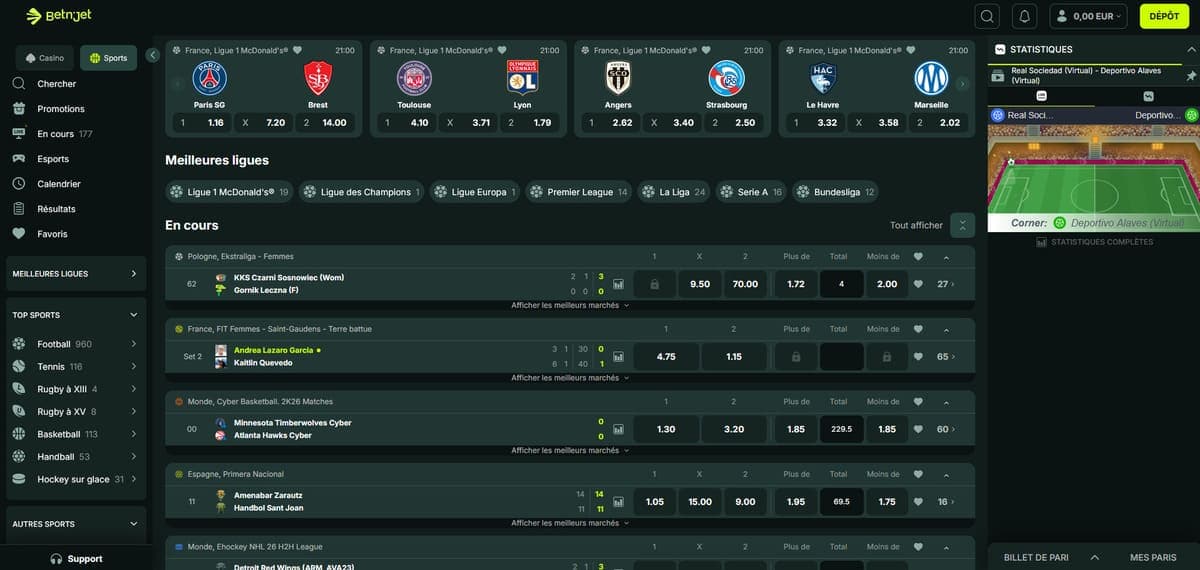This screenshot has width=1200, height=570.
Task: Click the Marseille club crest
Action: point(931,78)
